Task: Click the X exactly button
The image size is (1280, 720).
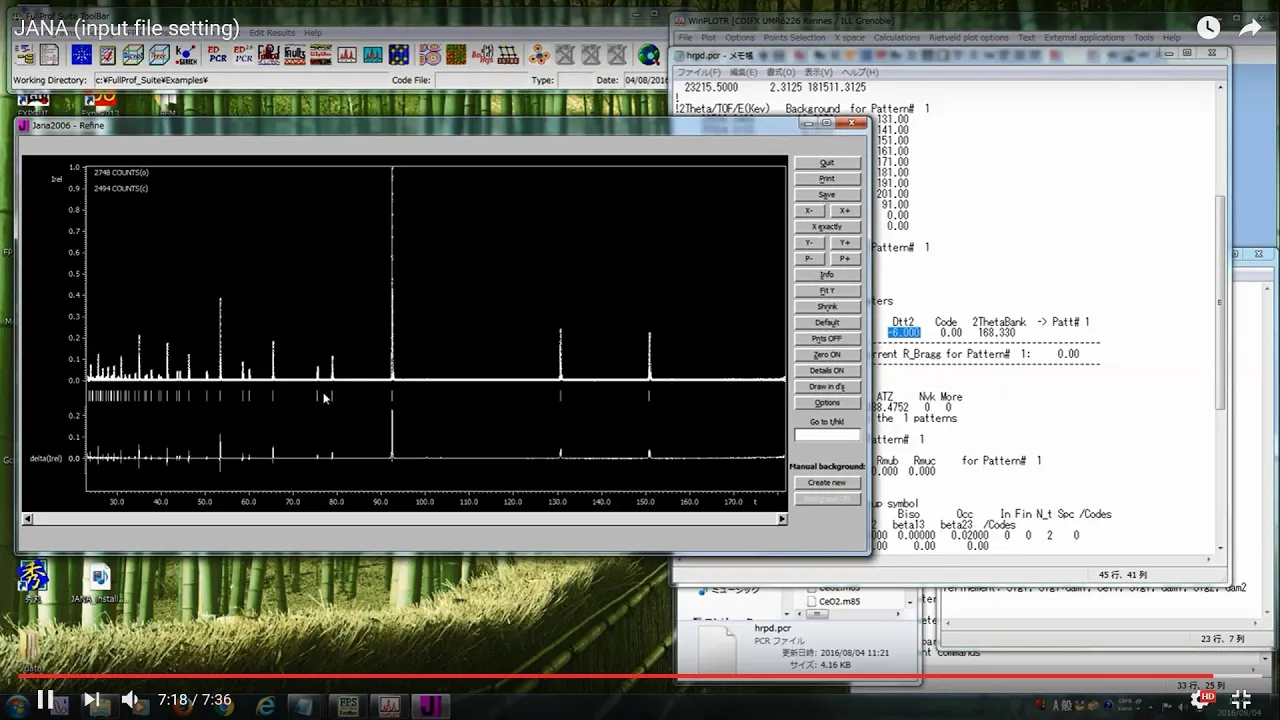Action: 827,227
